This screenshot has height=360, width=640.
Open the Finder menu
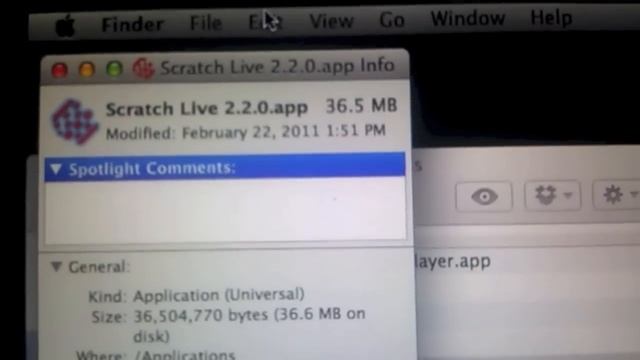point(132,24)
